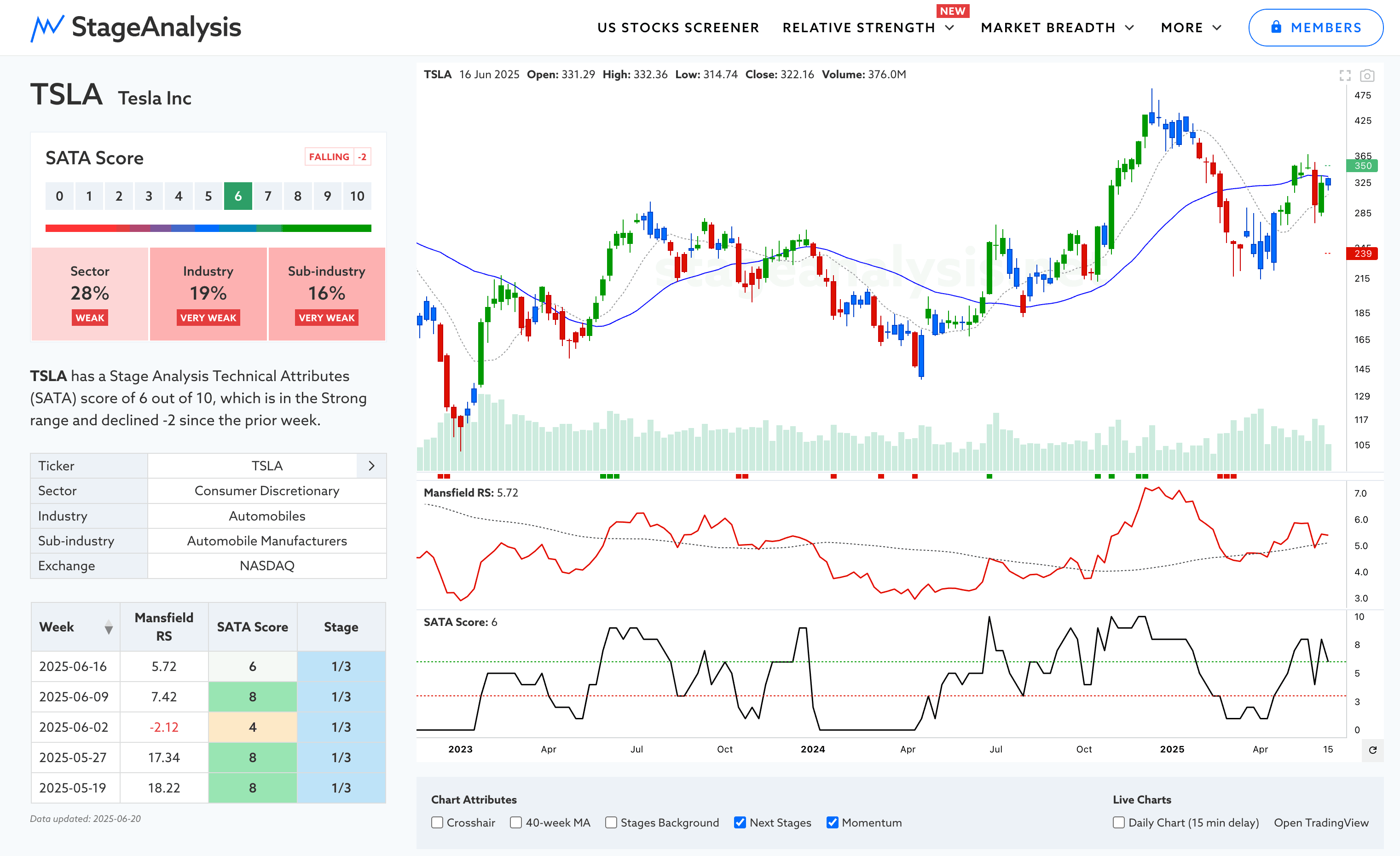Expand the Market Breadth dropdown chevron
Screen dimensions: 1400x856
point(1129,28)
